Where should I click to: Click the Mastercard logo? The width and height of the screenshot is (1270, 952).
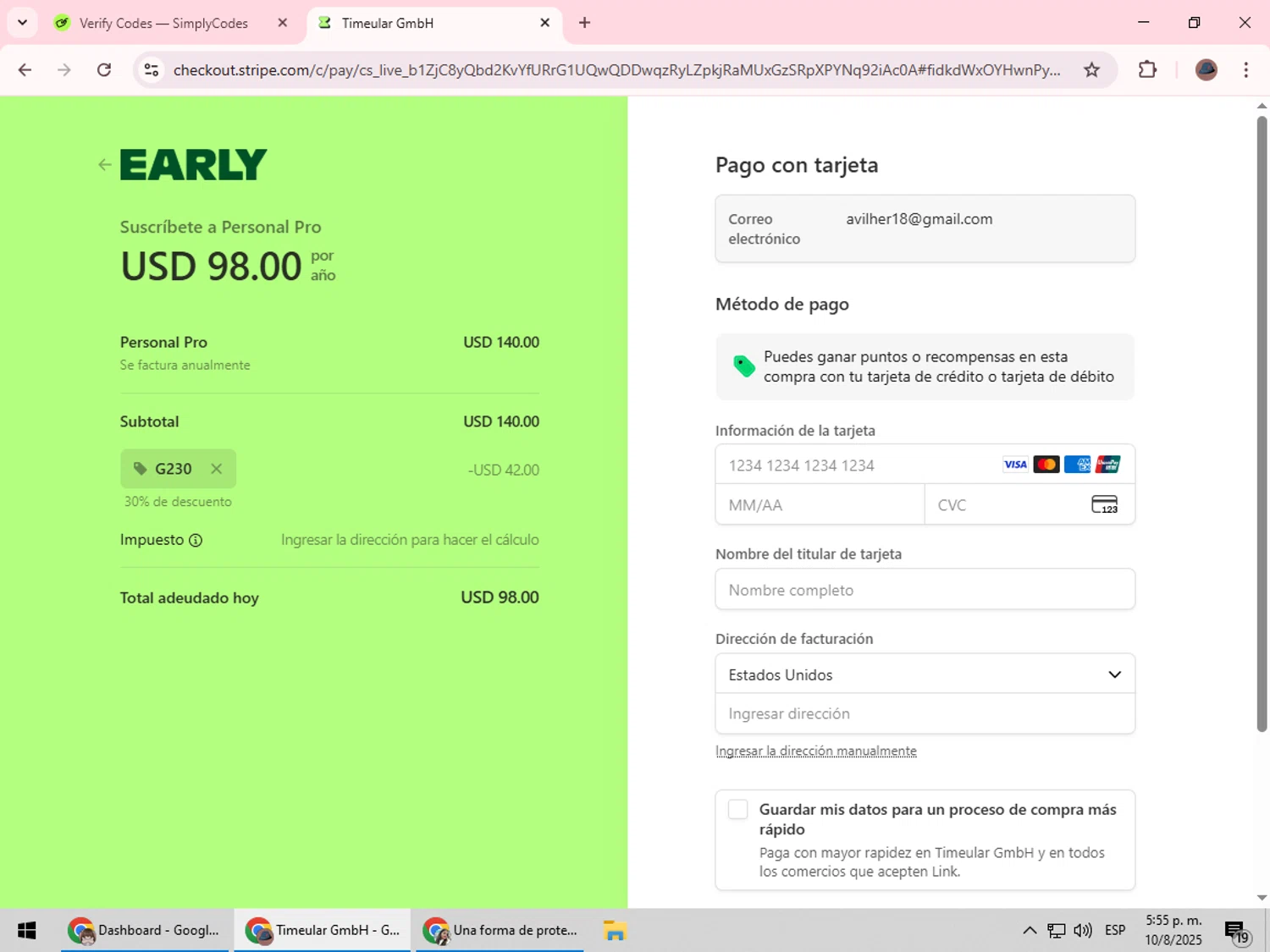(1046, 465)
